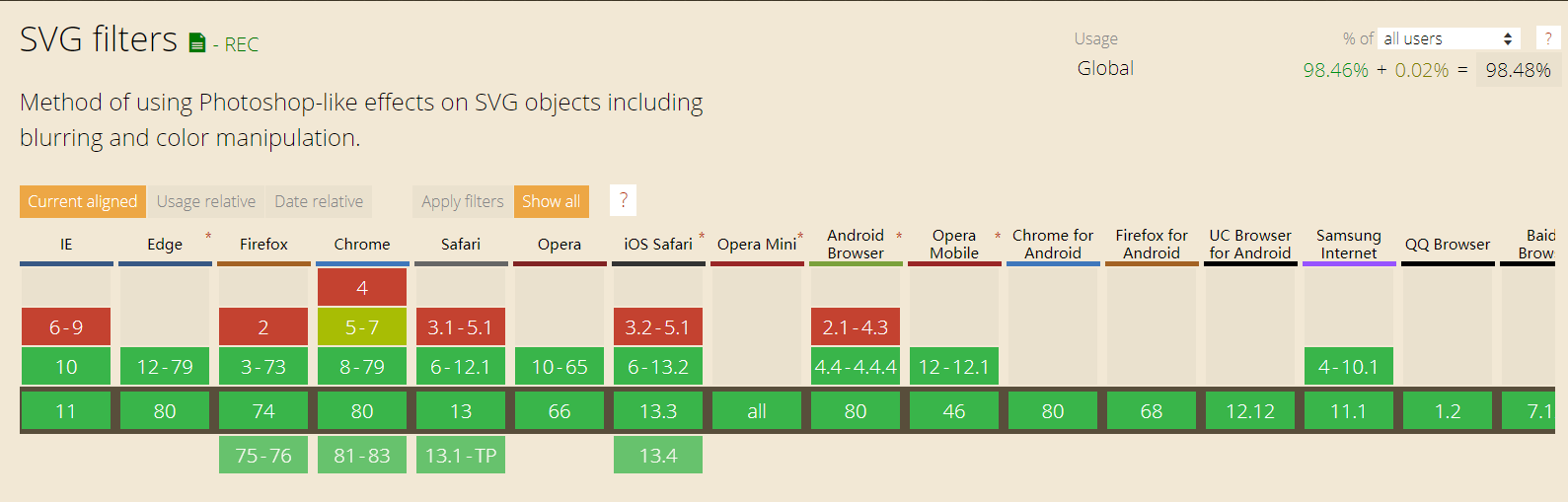
Task: Switch to Current aligned view
Action: [83, 201]
